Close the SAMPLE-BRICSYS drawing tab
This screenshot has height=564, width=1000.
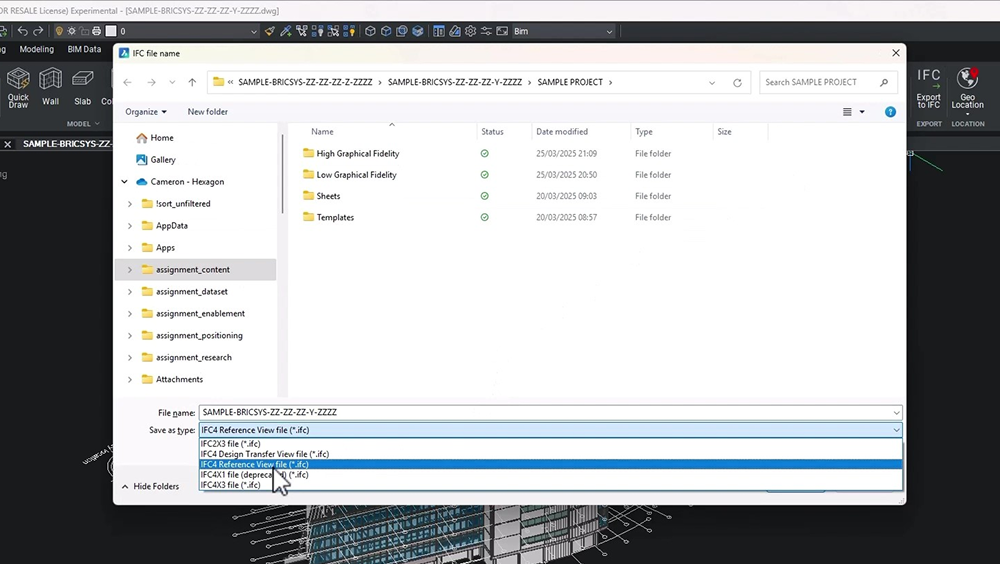[x=8, y=144]
